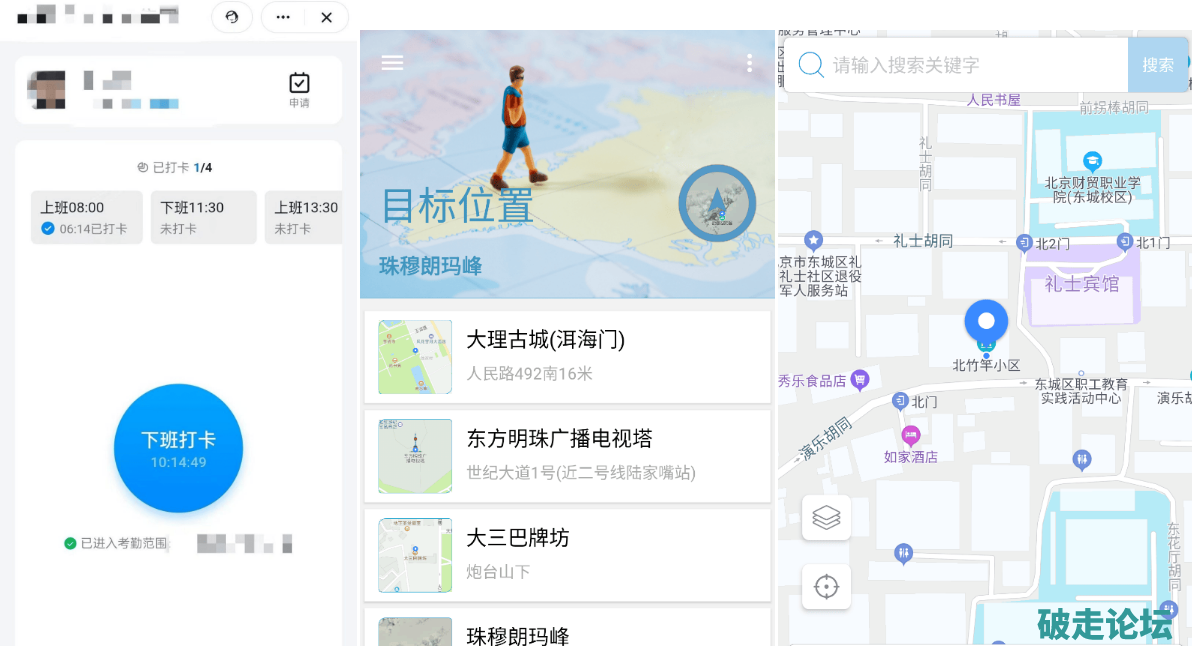Open the mini-program more options dots
The height and width of the screenshot is (646, 1192).
click(283, 17)
